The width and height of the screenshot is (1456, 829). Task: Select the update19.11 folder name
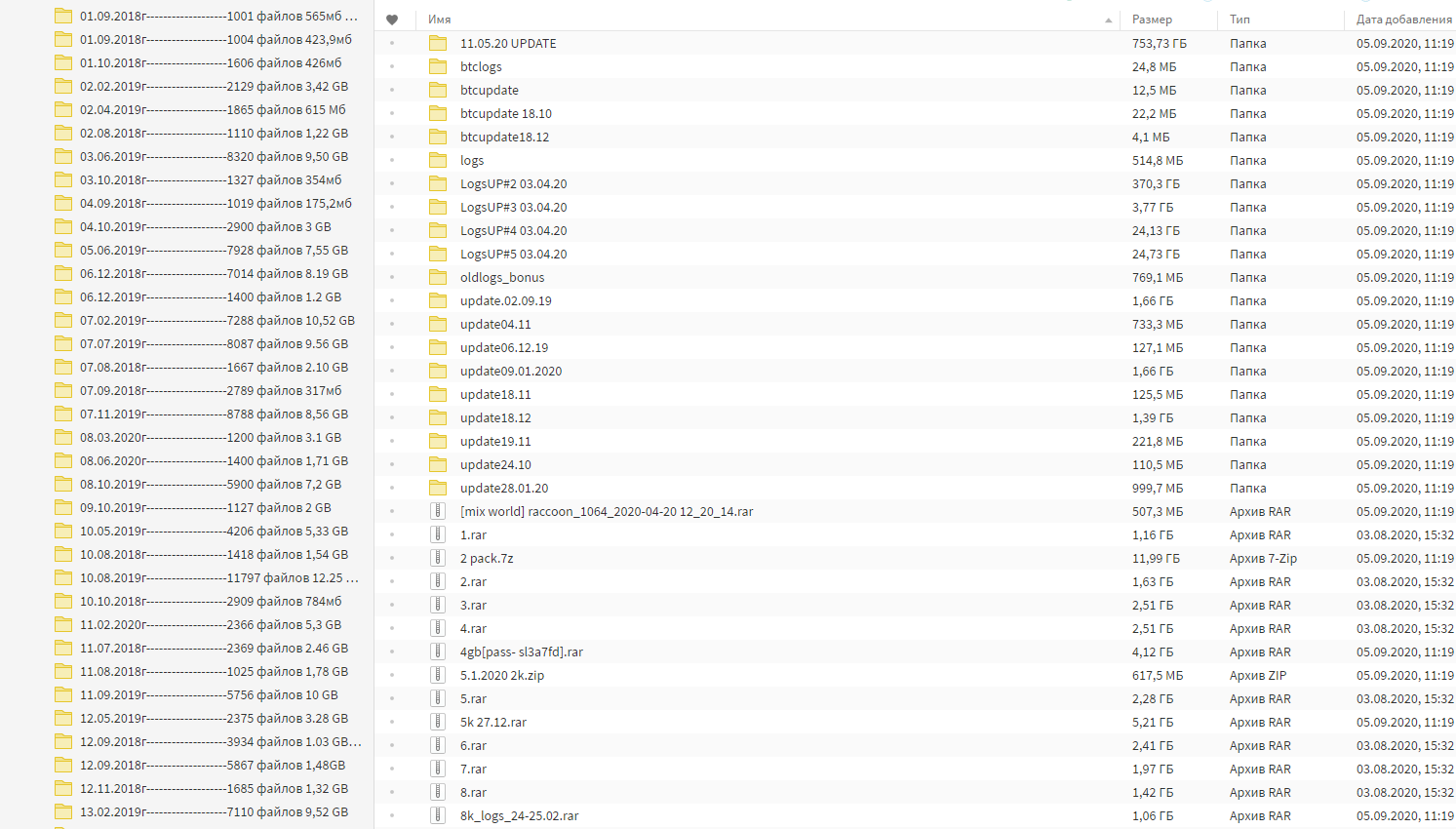[x=495, y=441]
